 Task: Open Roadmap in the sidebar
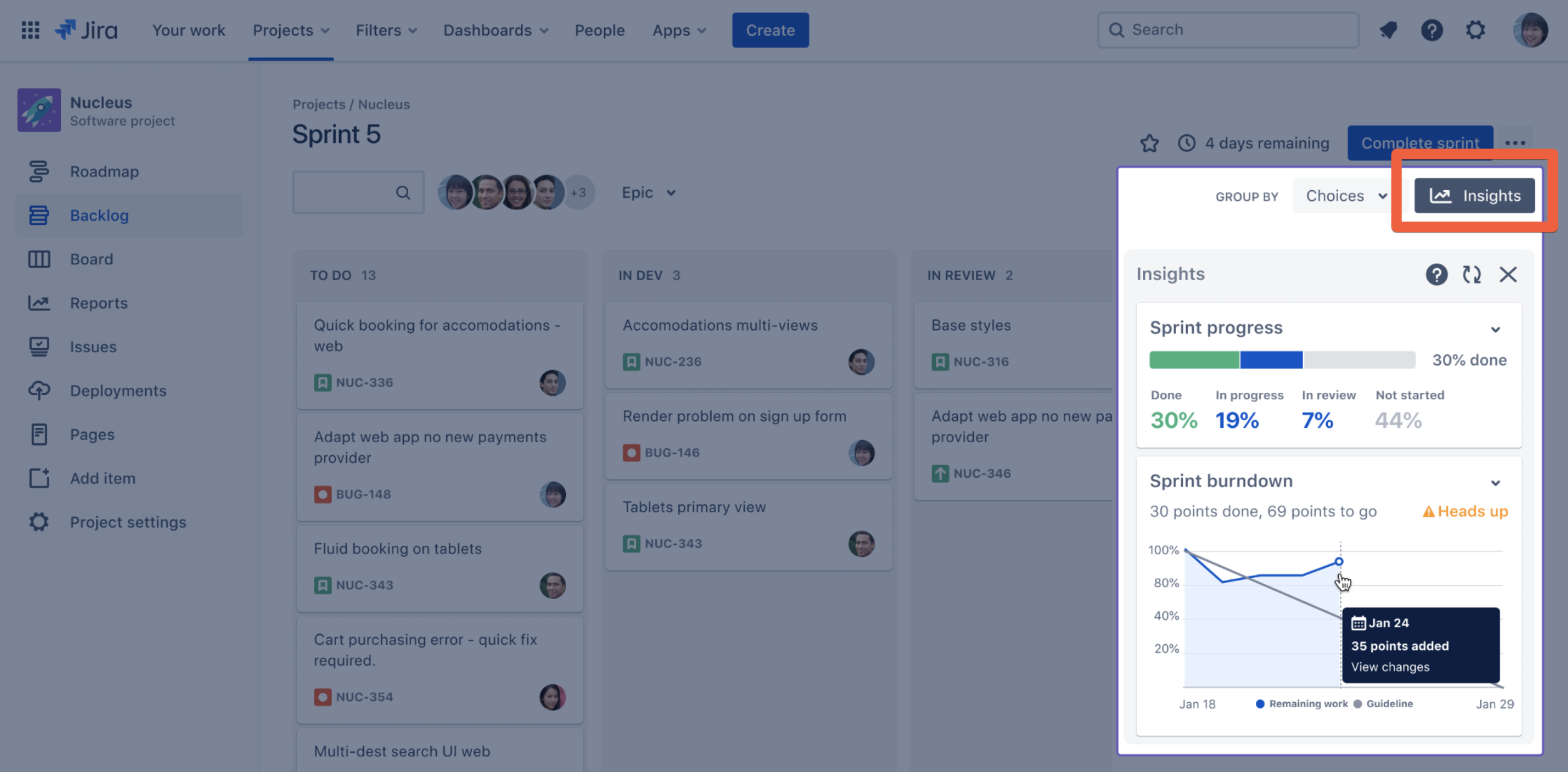pos(129,171)
